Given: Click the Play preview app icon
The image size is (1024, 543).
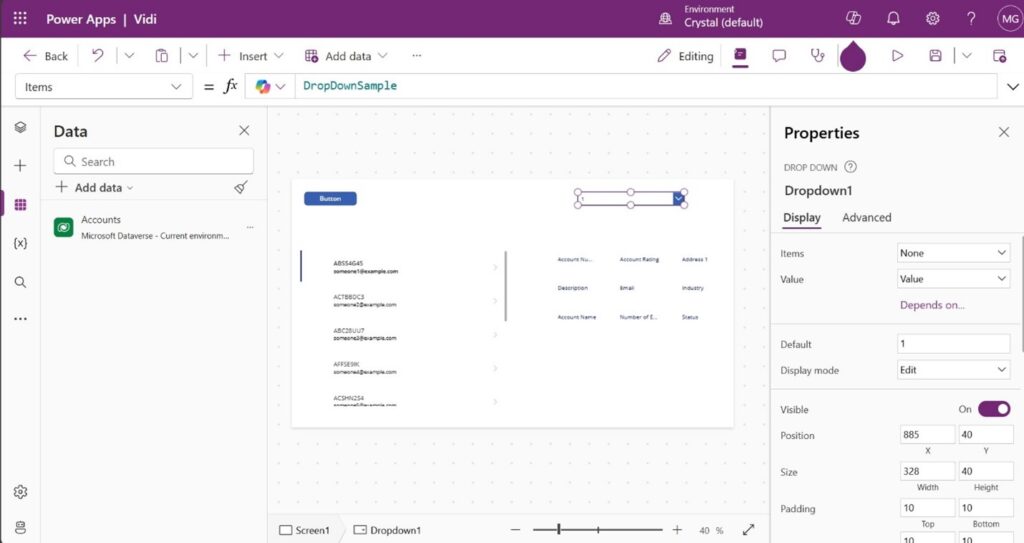Looking at the screenshot, I should pyautogui.click(x=897, y=56).
